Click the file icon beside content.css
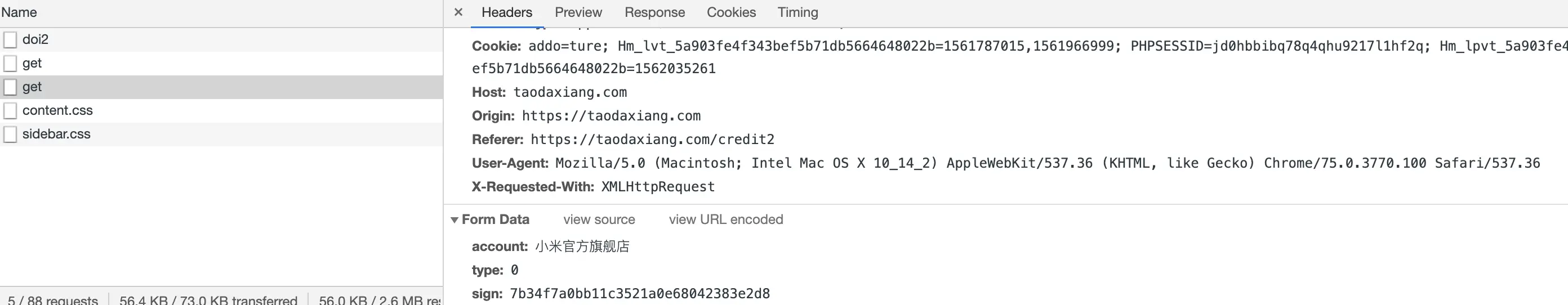 [10, 111]
